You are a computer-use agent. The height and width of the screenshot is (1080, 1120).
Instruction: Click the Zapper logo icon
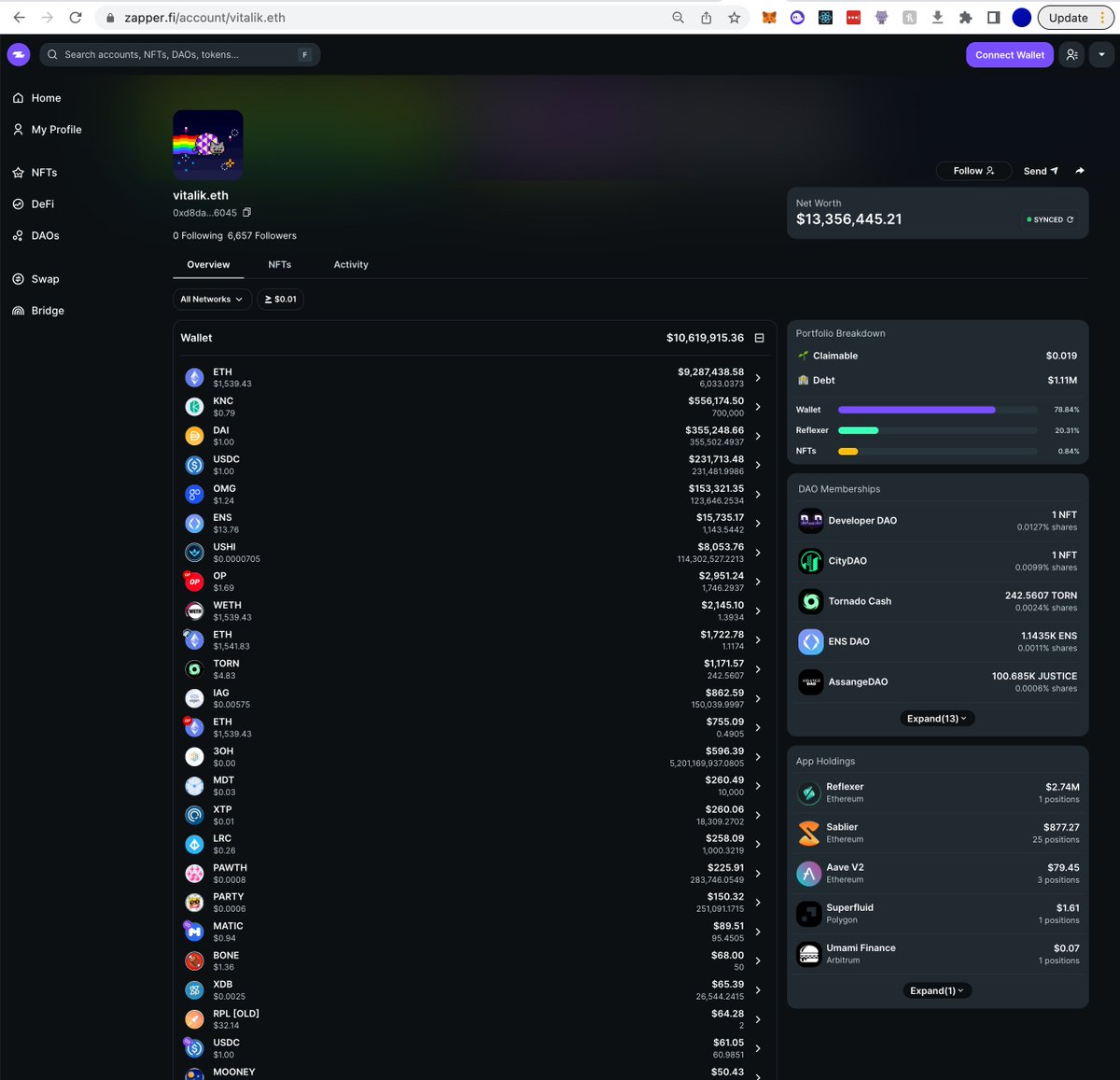19,54
